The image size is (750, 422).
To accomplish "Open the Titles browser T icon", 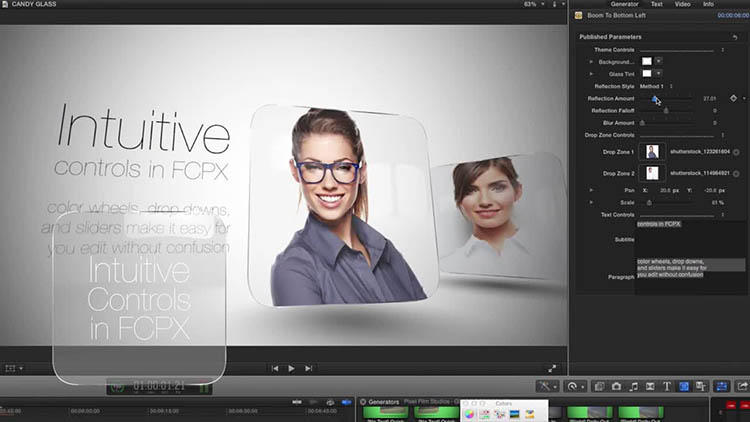I will [667, 386].
